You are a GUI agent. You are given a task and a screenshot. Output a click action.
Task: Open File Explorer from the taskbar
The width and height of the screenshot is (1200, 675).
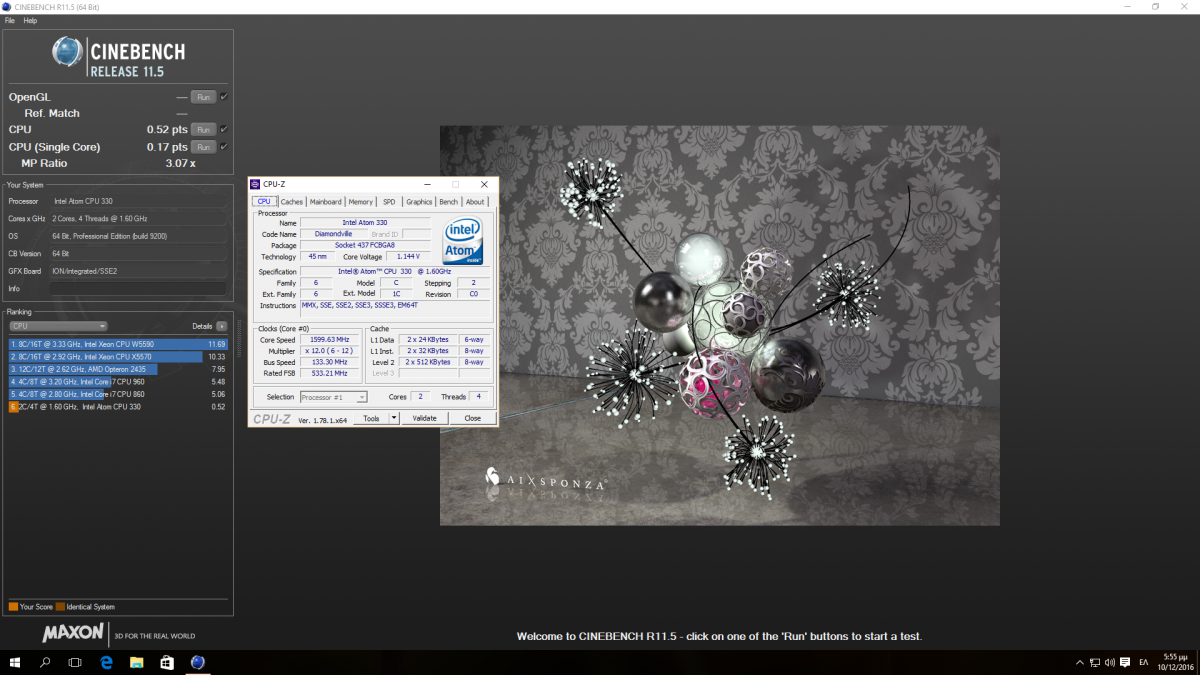pyautogui.click(x=136, y=662)
